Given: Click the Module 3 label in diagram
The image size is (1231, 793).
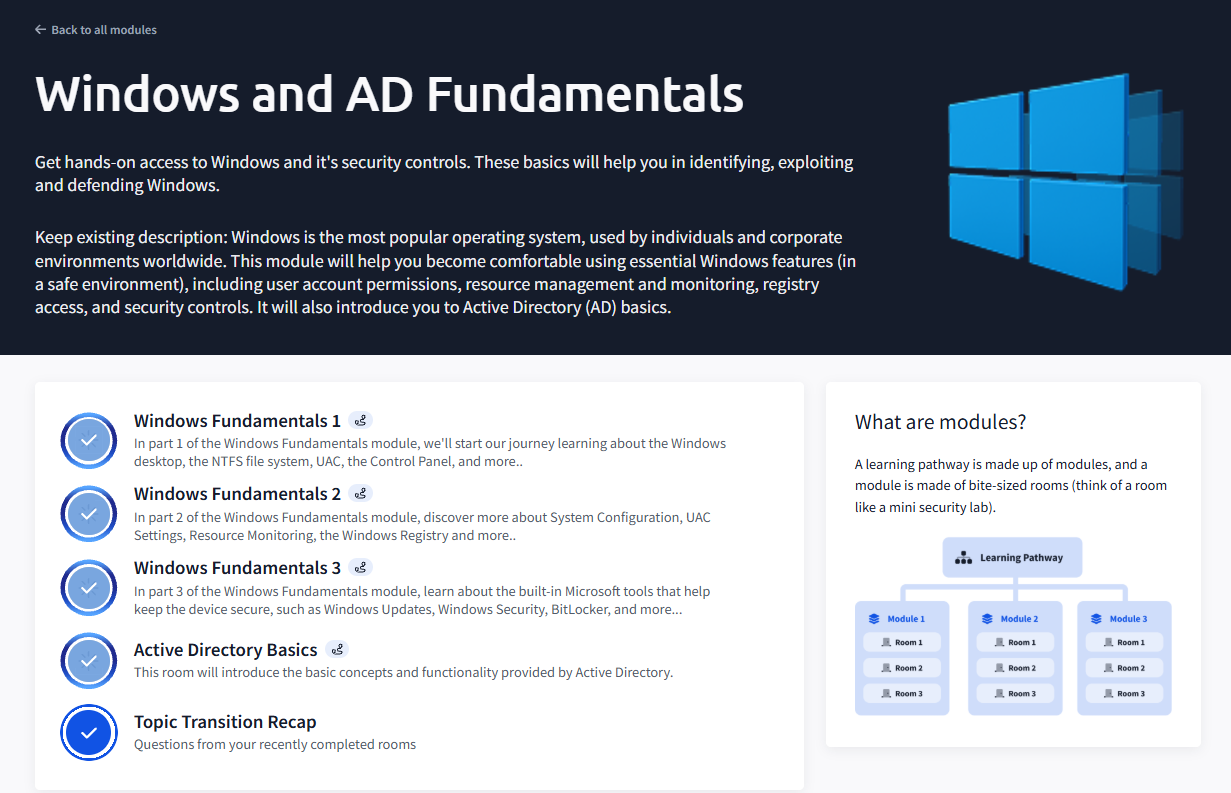Looking at the screenshot, I should tap(1129, 619).
